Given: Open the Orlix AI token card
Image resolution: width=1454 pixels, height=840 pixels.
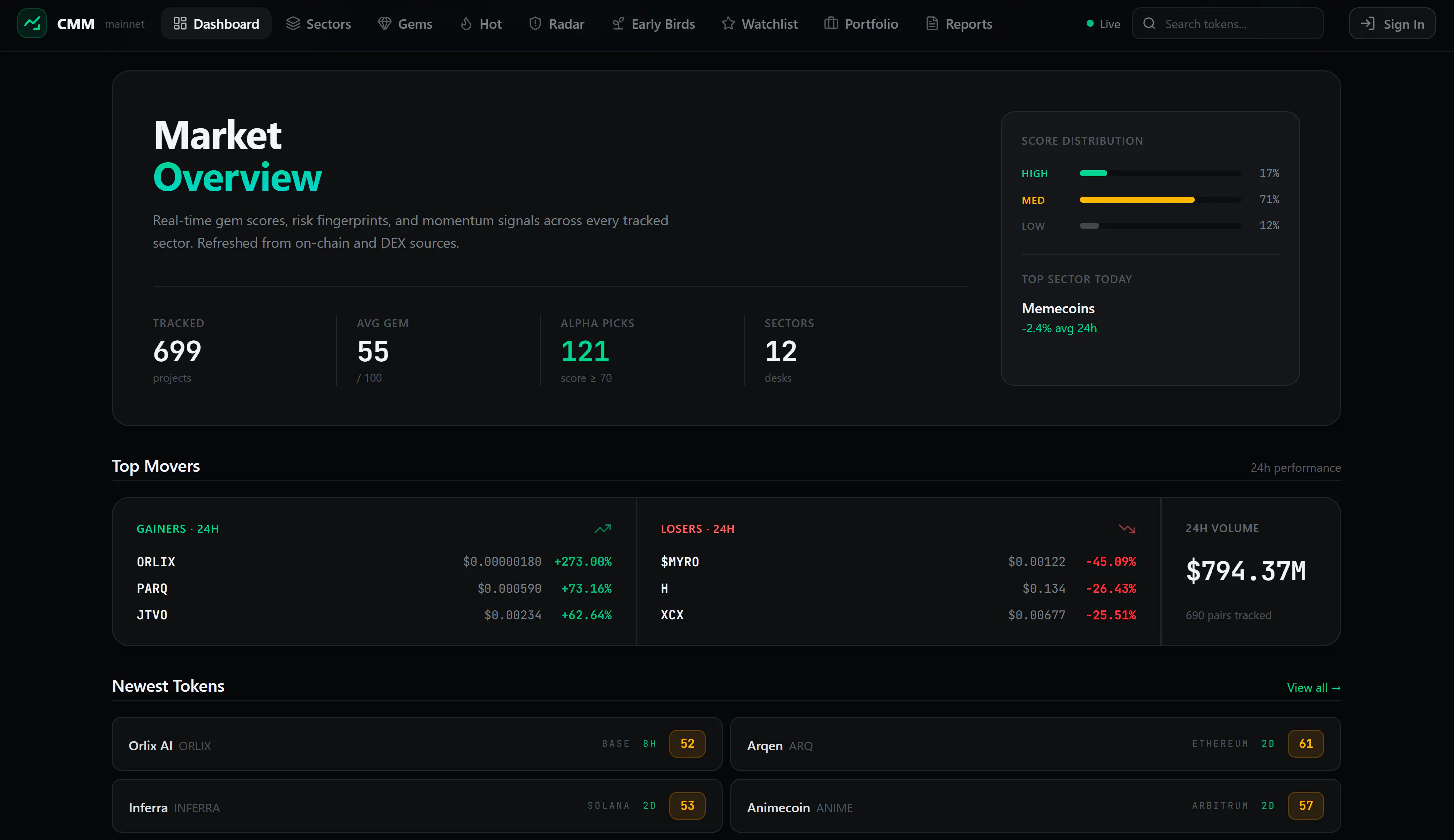Looking at the screenshot, I should (417, 744).
